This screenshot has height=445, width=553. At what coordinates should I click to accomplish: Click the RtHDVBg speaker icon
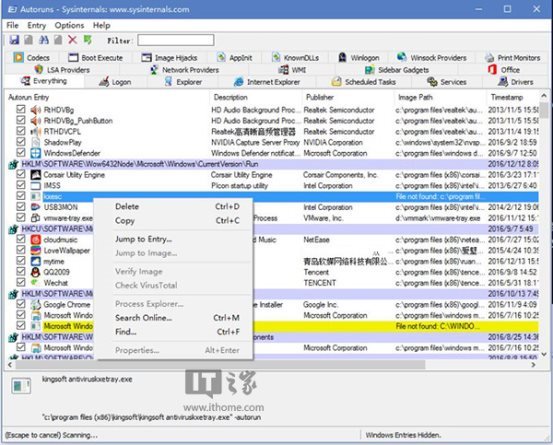pos(36,110)
